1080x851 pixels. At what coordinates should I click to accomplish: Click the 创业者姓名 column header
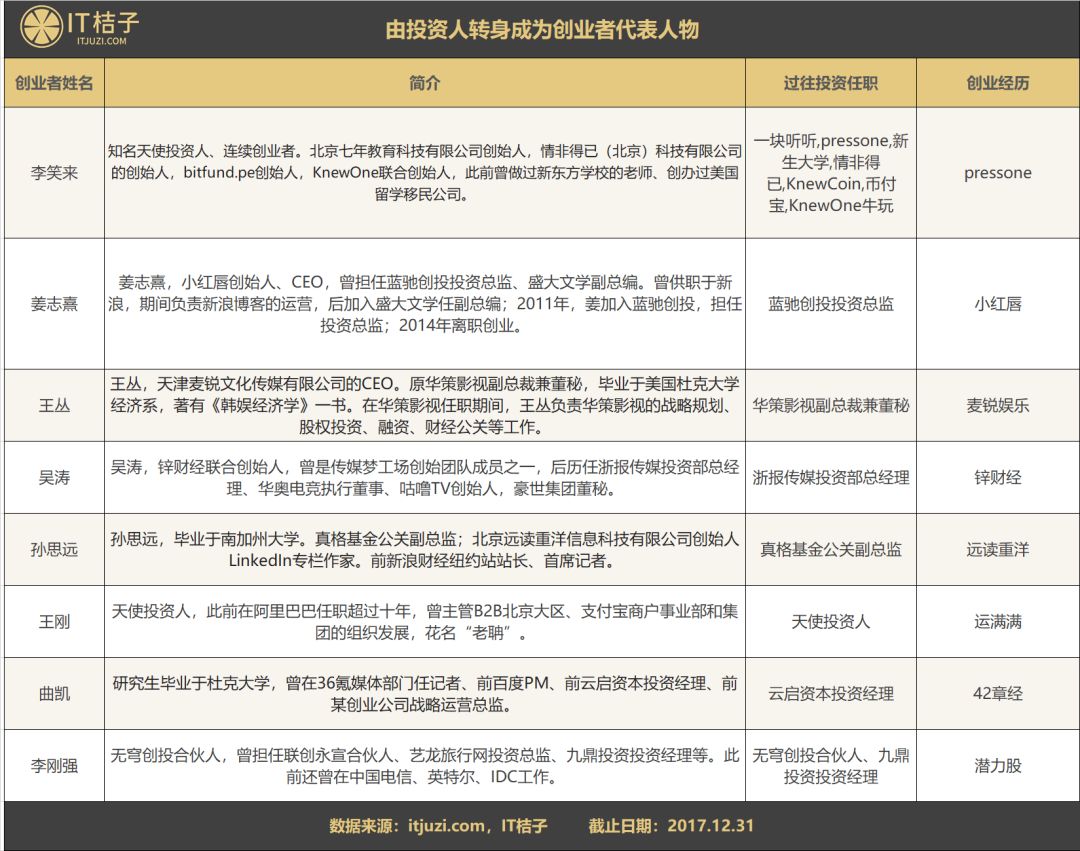pos(54,83)
